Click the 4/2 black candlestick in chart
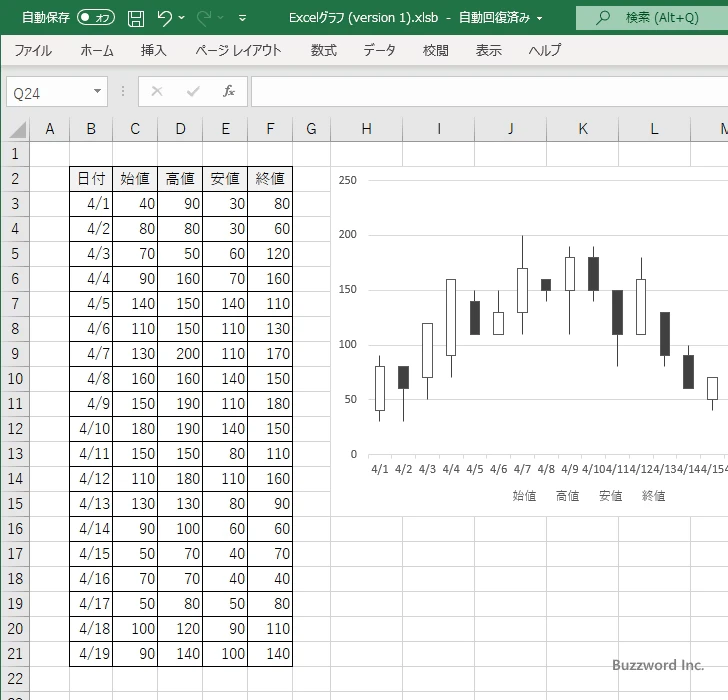This screenshot has height=700, width=728. click(x=403, y=377)
